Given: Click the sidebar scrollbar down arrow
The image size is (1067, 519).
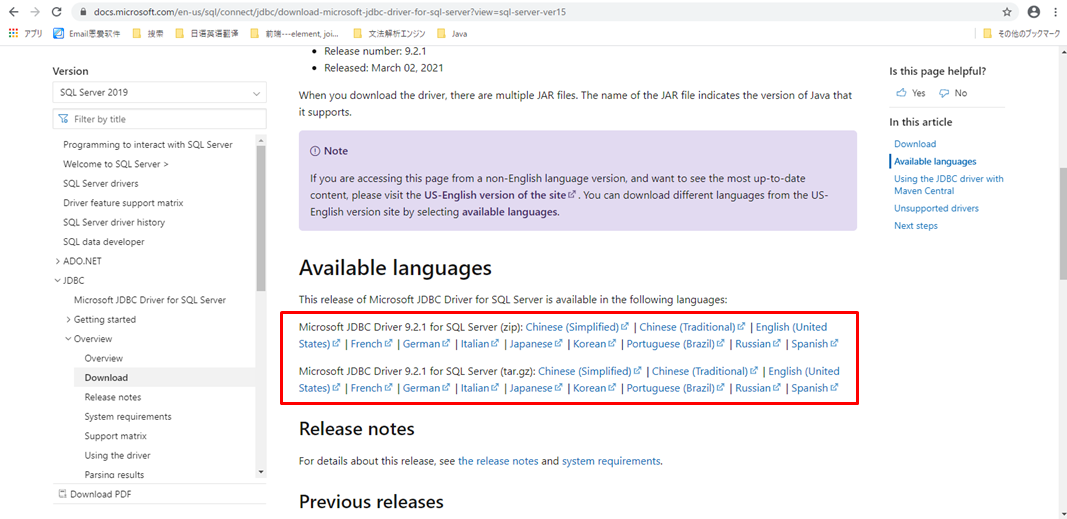Looking at the screenshot, I should pos(261,472).
